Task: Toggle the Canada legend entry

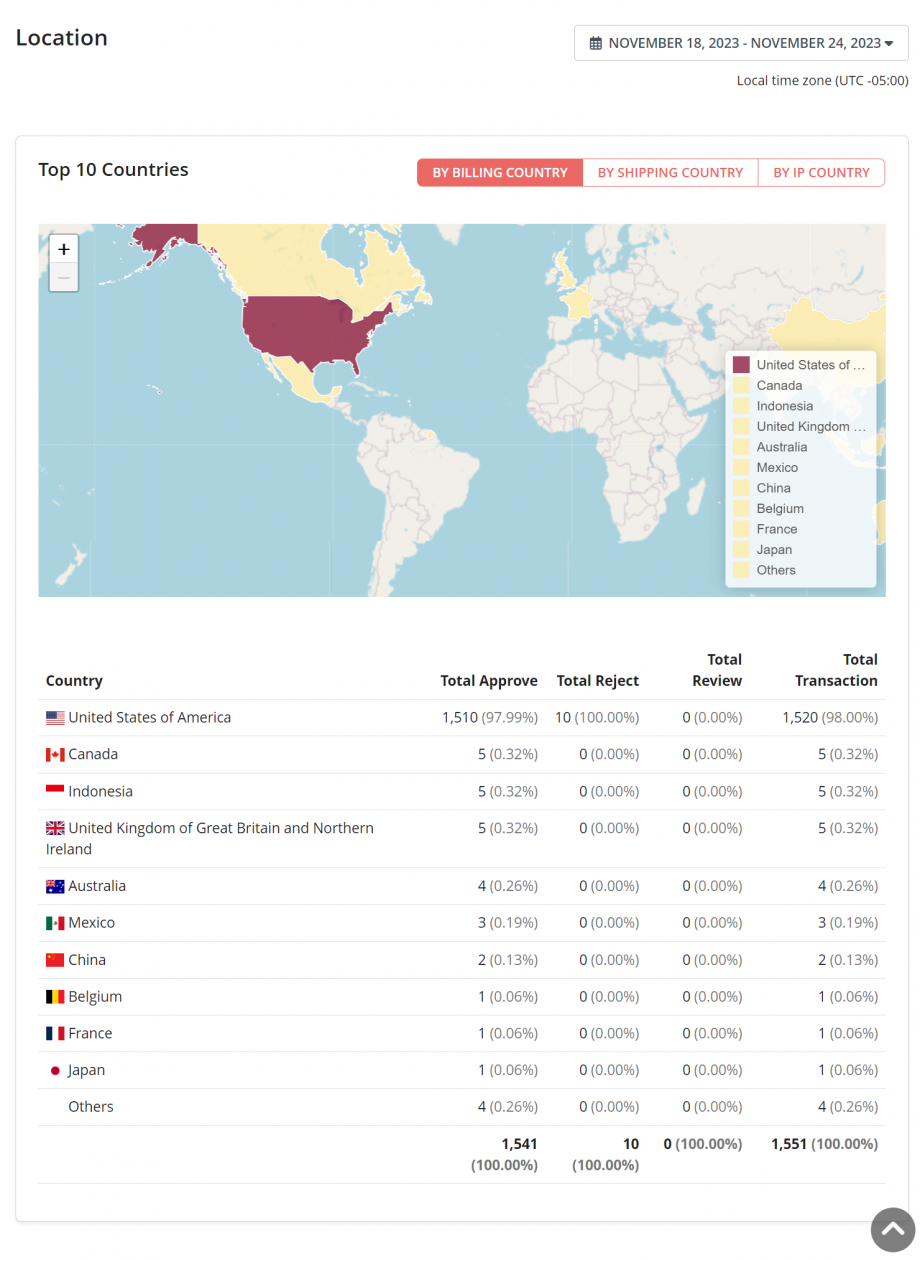Action: tap(779, 385)
